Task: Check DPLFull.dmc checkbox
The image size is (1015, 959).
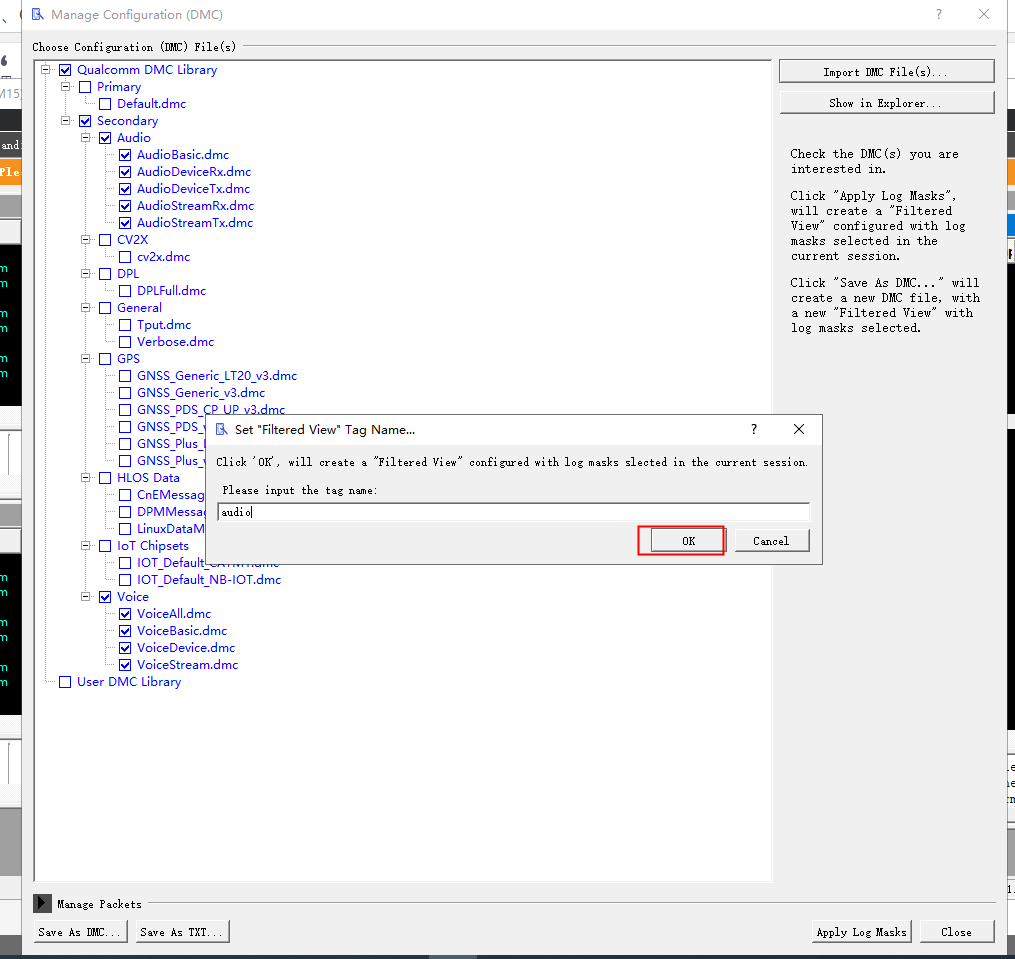Action: tap(125, 291)
